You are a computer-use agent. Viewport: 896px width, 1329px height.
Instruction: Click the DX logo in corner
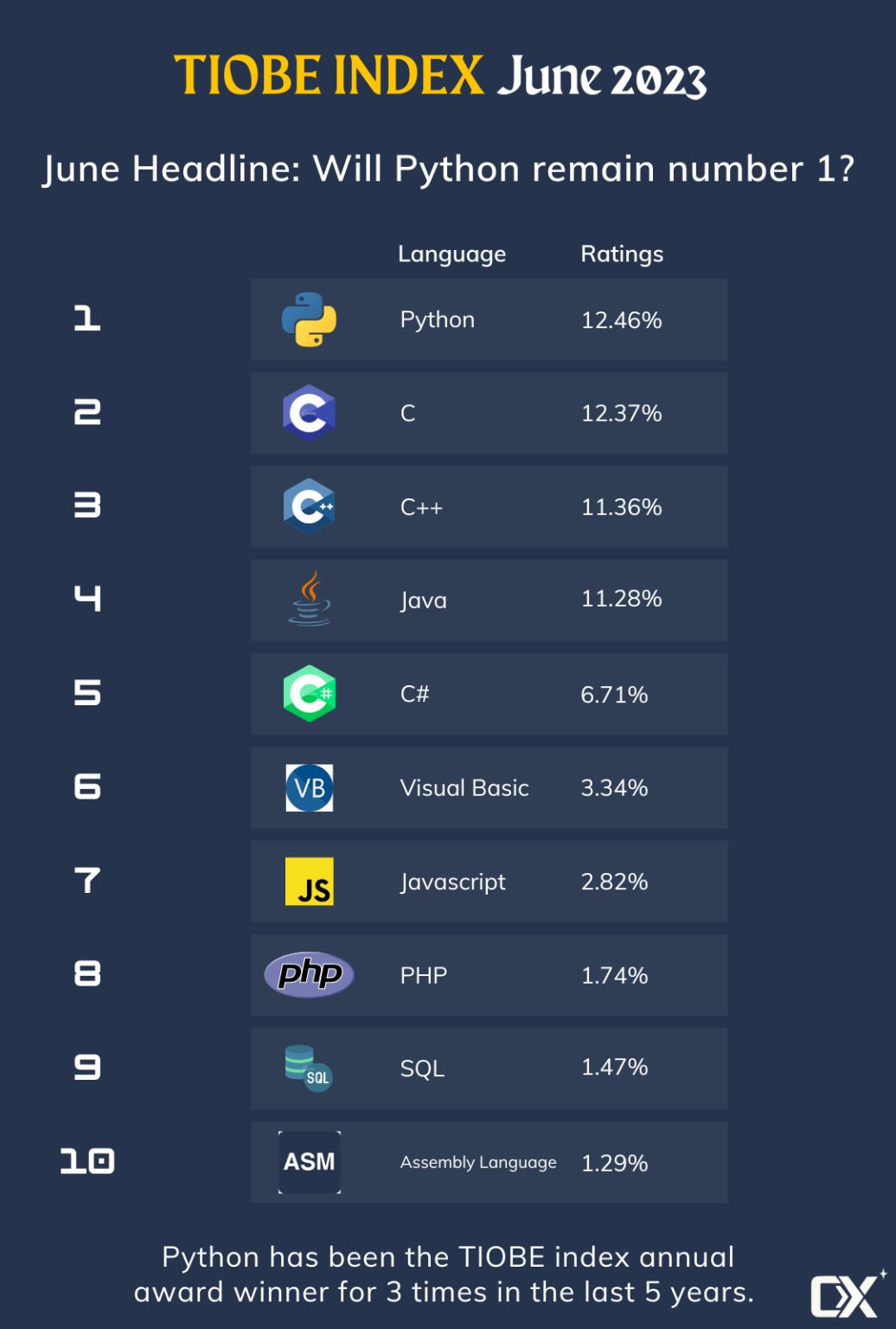click(848, 1294)
